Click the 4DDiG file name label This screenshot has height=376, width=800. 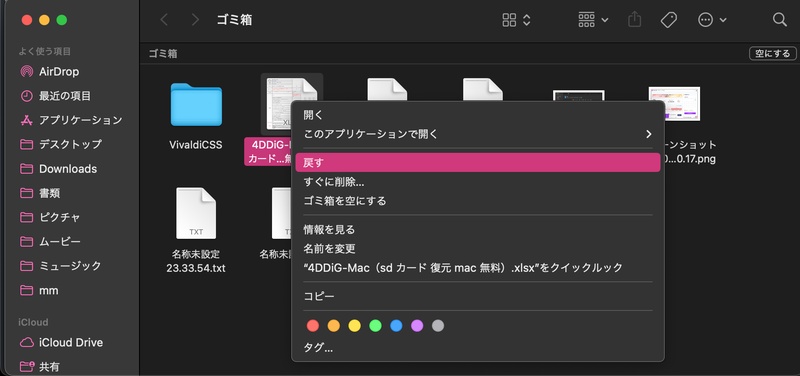[269, 152]
